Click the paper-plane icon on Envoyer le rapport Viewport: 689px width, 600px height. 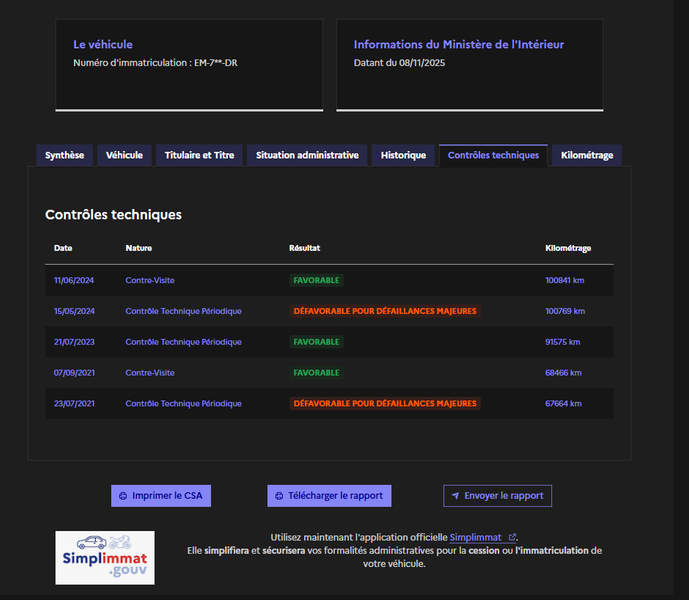pos(455,496)
